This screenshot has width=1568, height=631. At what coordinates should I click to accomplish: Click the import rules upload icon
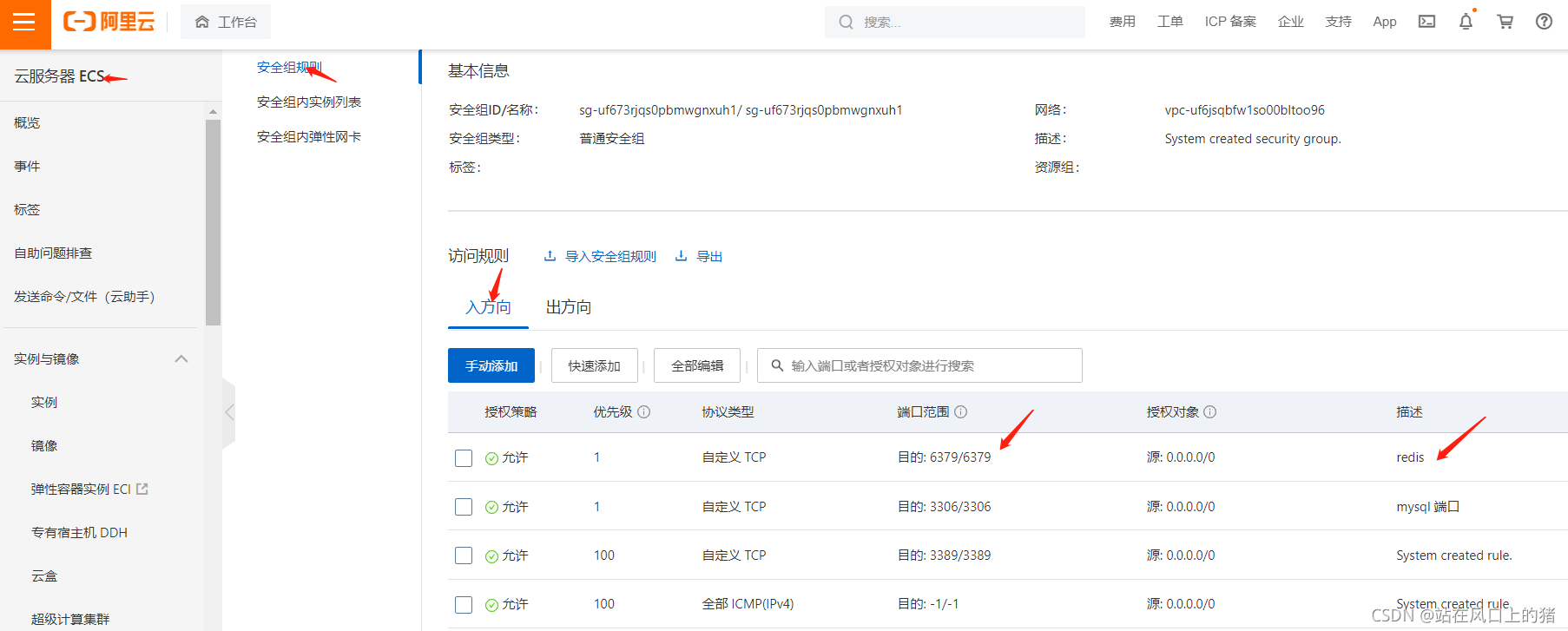click(550, 256)
